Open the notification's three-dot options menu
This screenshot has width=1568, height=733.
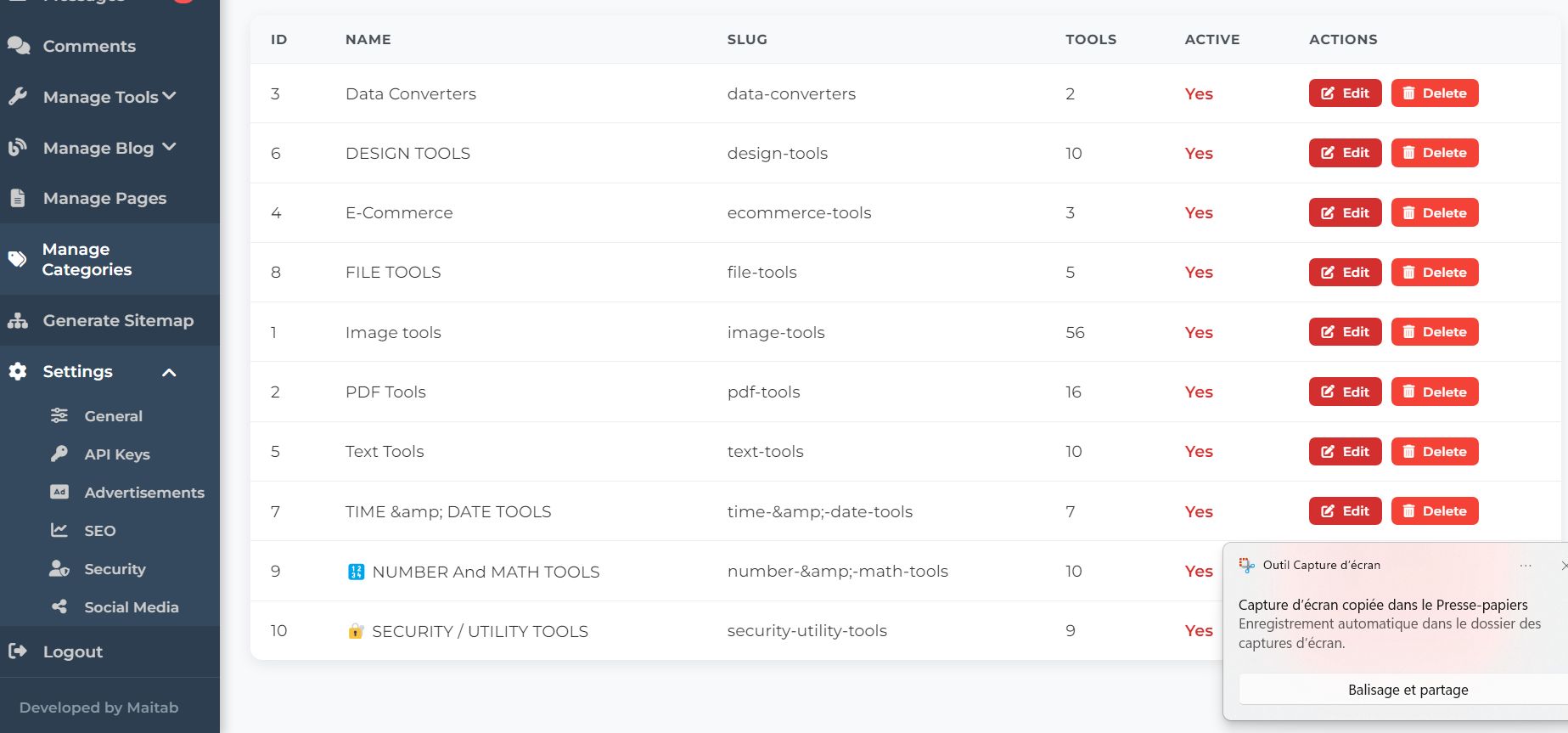1526,566
